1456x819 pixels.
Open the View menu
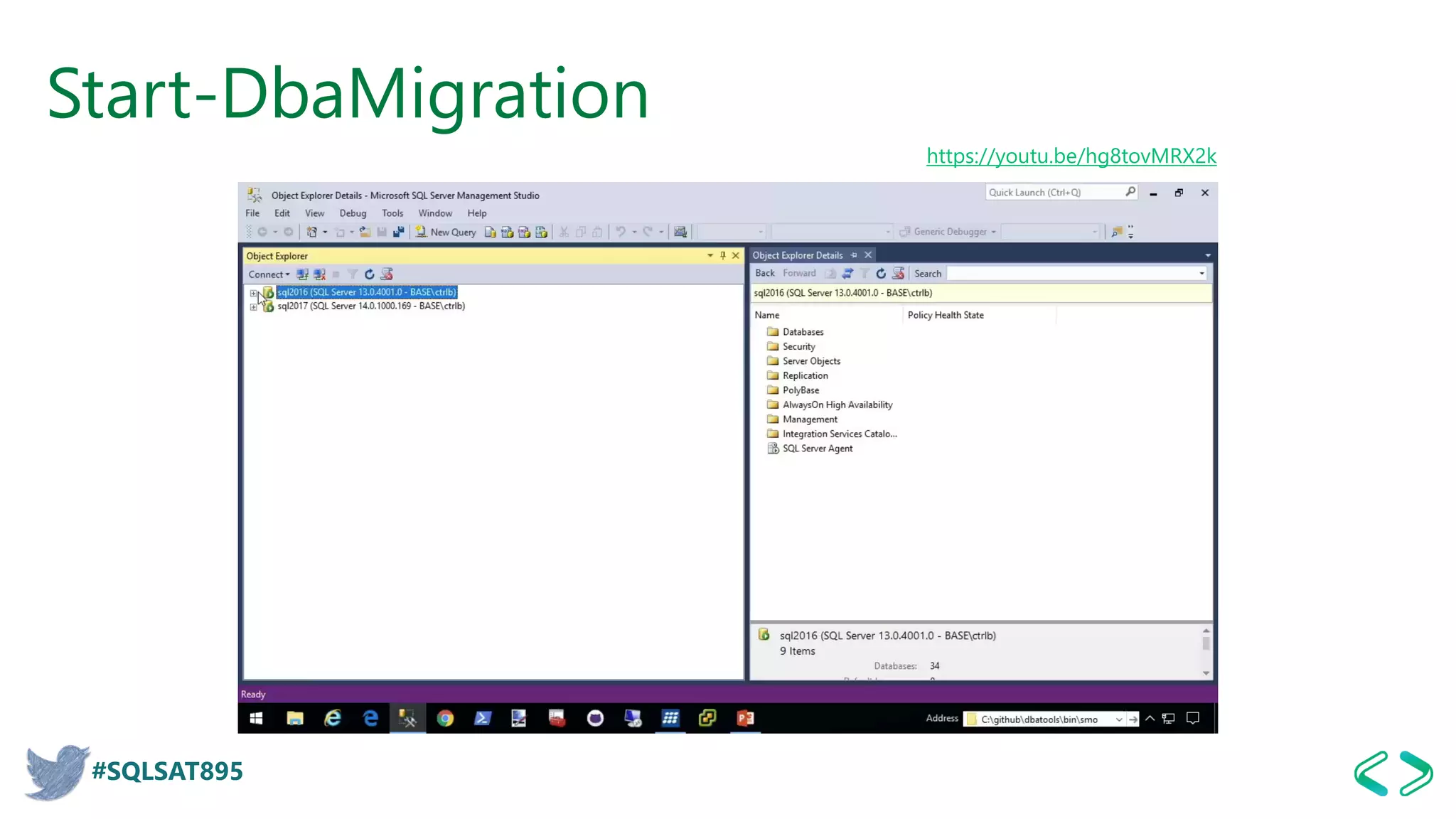pyautogui.click(x=314, y=213)
